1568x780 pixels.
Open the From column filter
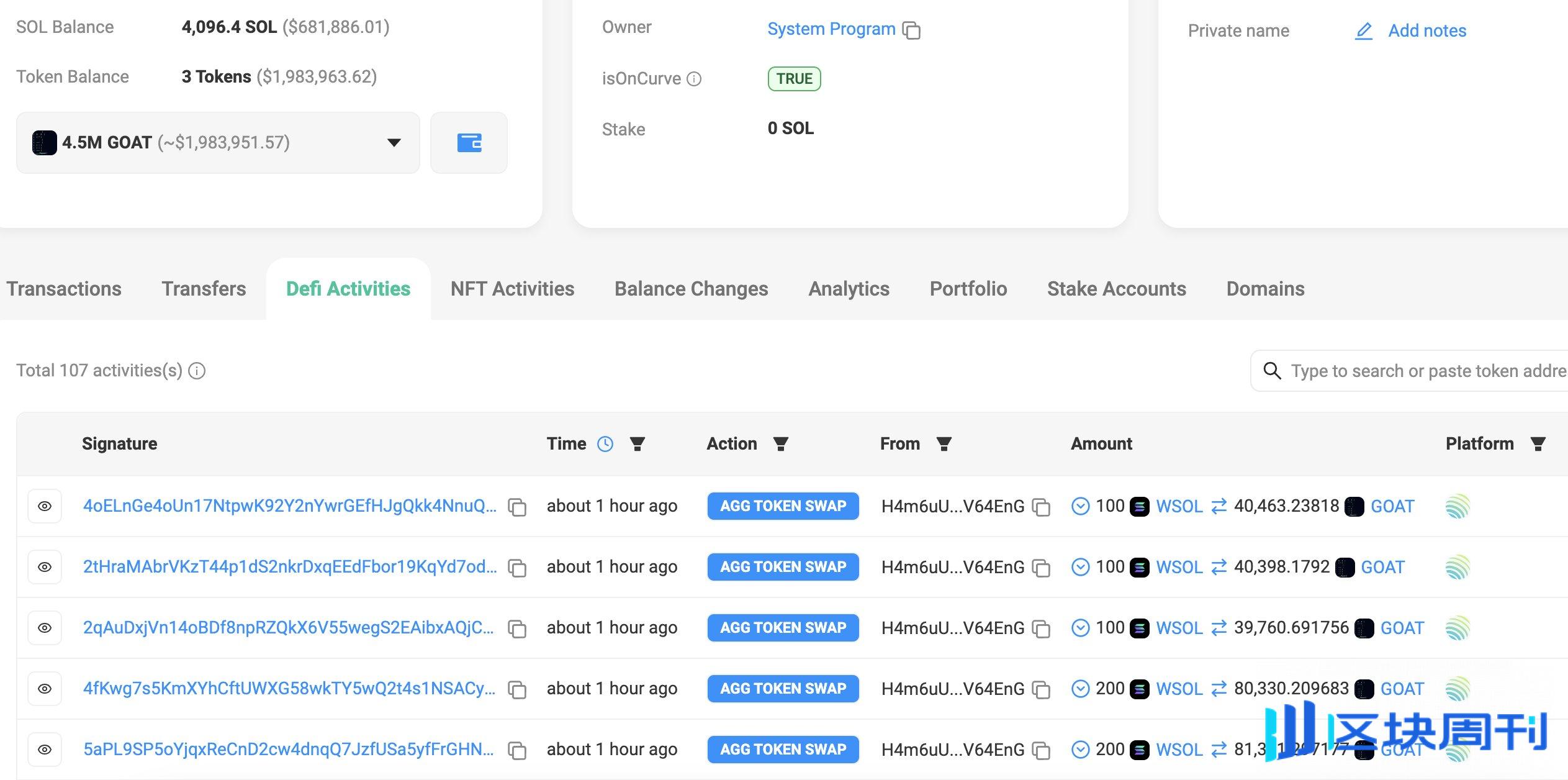tap(944, 444)
